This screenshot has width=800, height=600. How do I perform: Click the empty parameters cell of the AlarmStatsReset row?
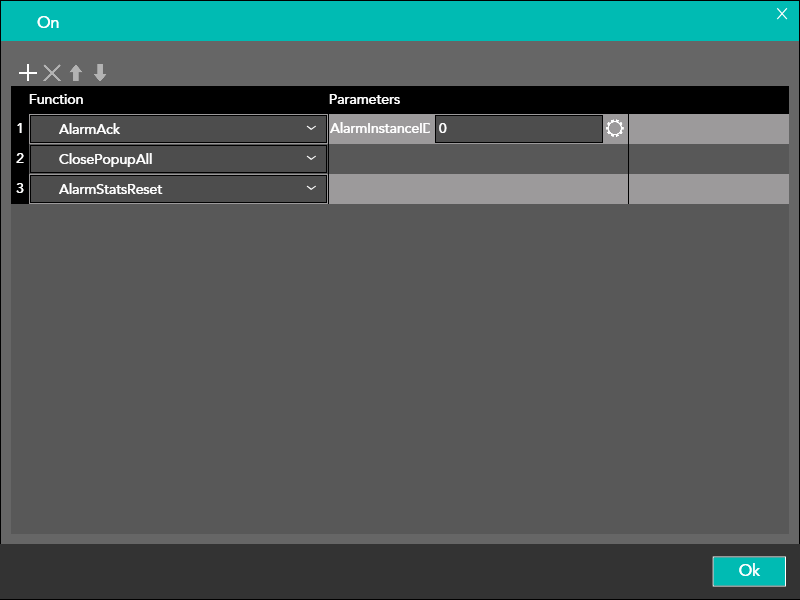478,189
